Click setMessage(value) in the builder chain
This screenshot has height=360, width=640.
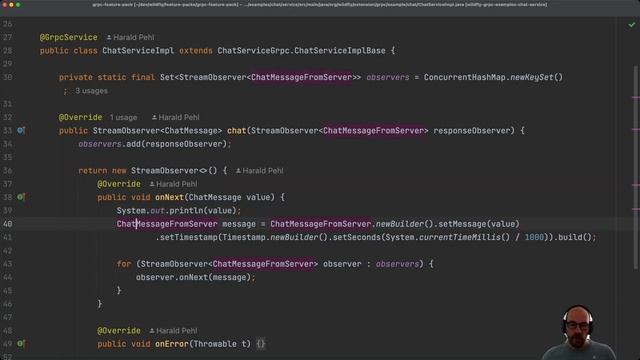pos(479,224)
